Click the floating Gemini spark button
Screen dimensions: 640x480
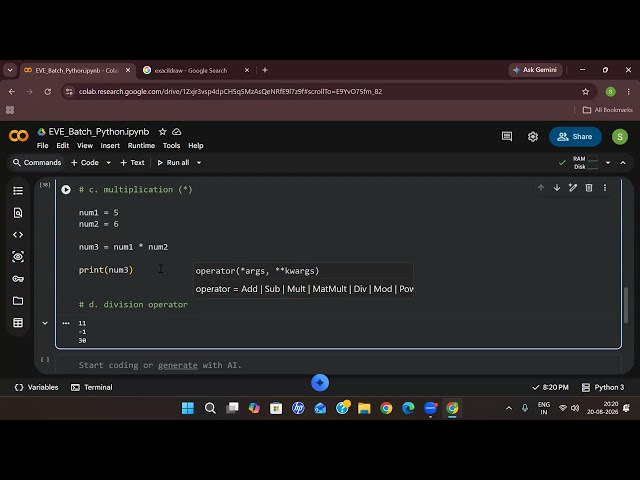point(320,383)
